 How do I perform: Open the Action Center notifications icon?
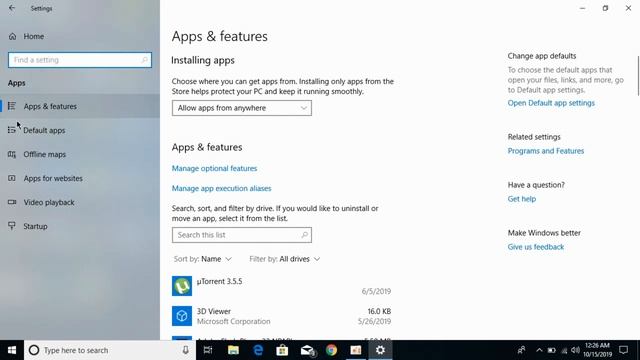point(624,350)
